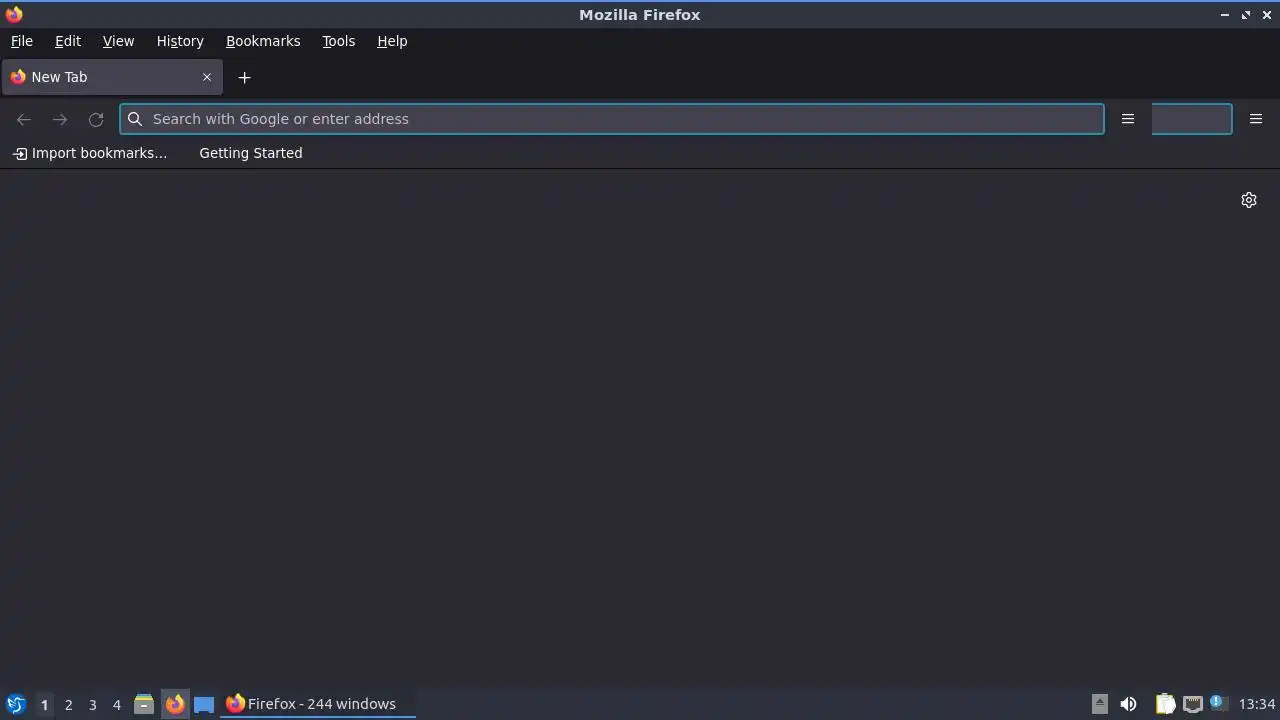Minimize the Firefox window

(x=1225, y=15)
